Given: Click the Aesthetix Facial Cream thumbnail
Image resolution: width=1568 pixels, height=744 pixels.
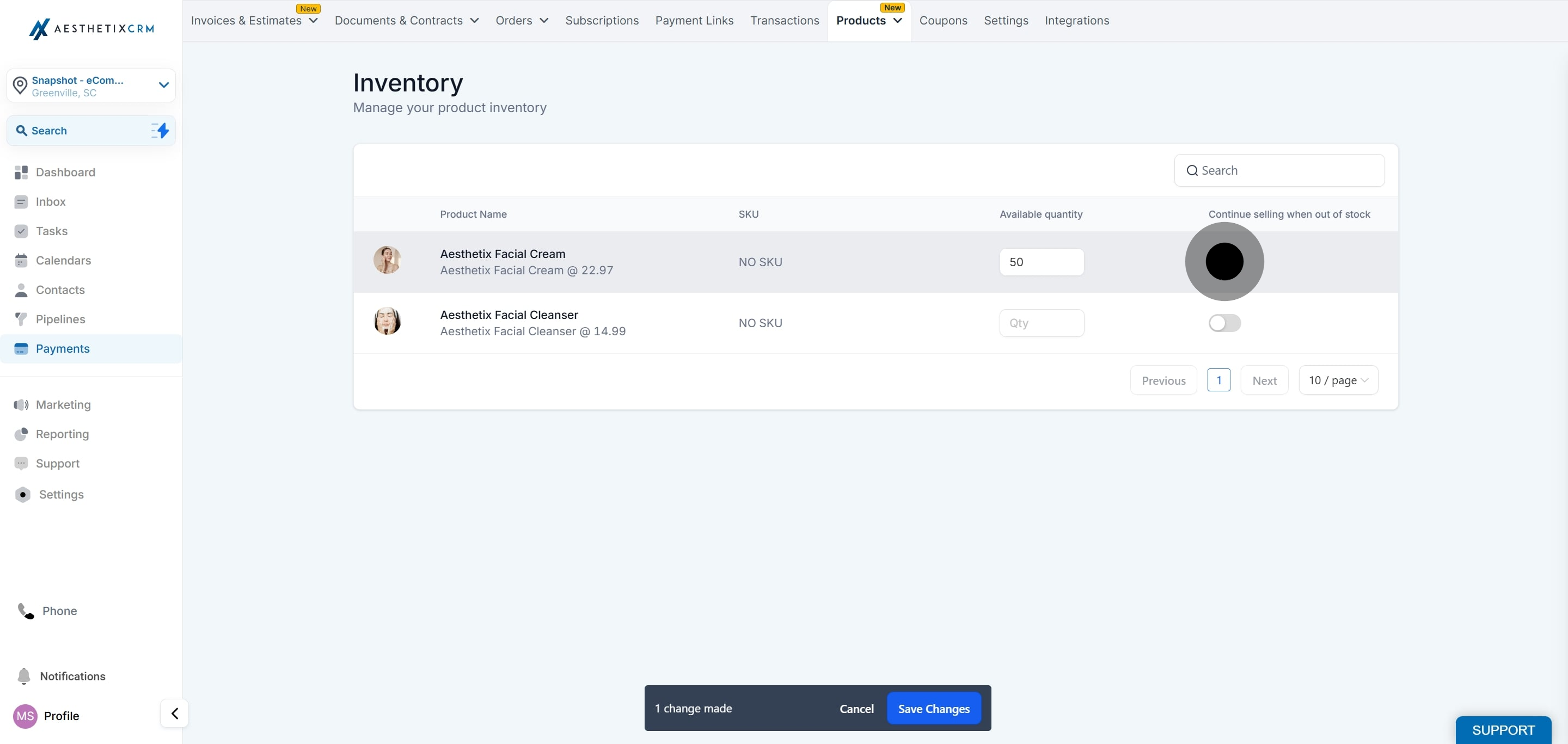Looking at the screenshot, I should (387, 260).
